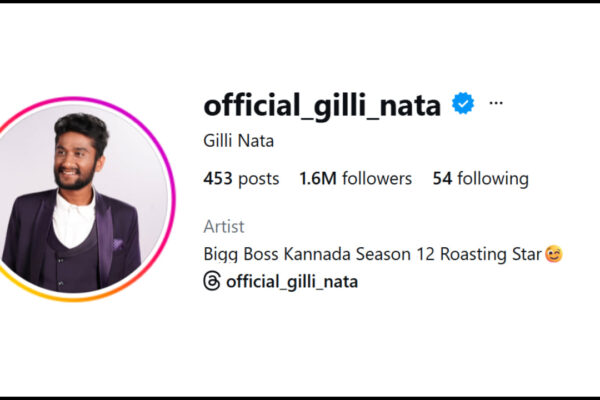
Task: Click the Threads logo icon
Action: pos(212,281)
